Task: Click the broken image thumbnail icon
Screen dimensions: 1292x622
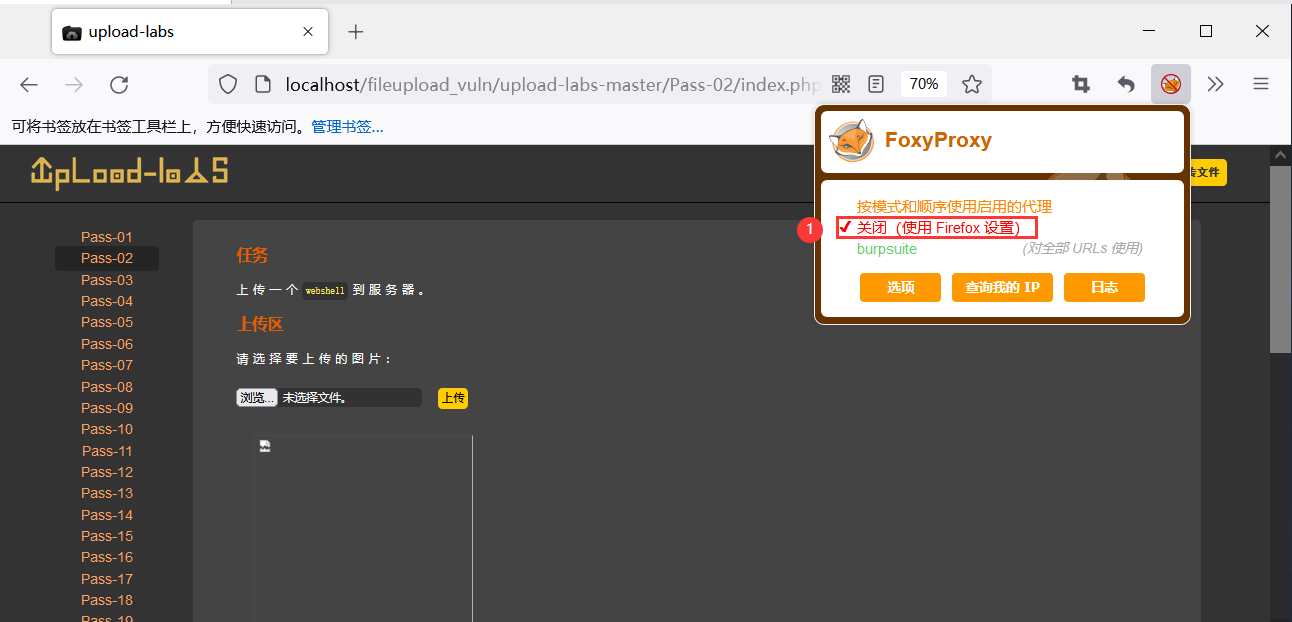Action: coord(265,446)
